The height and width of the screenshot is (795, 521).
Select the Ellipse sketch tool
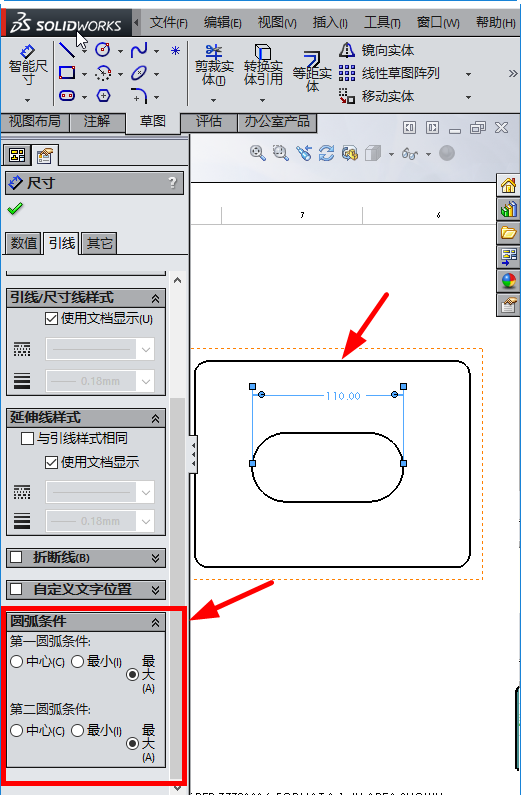[x=139, y=73]
